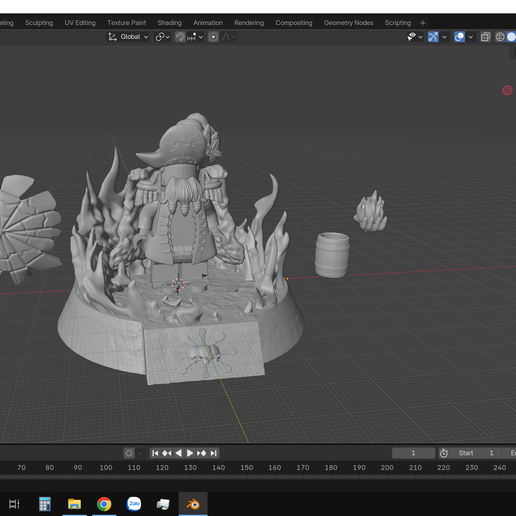
Task: Open the transform pivot point dropdown
Action: tap(163, 37)
